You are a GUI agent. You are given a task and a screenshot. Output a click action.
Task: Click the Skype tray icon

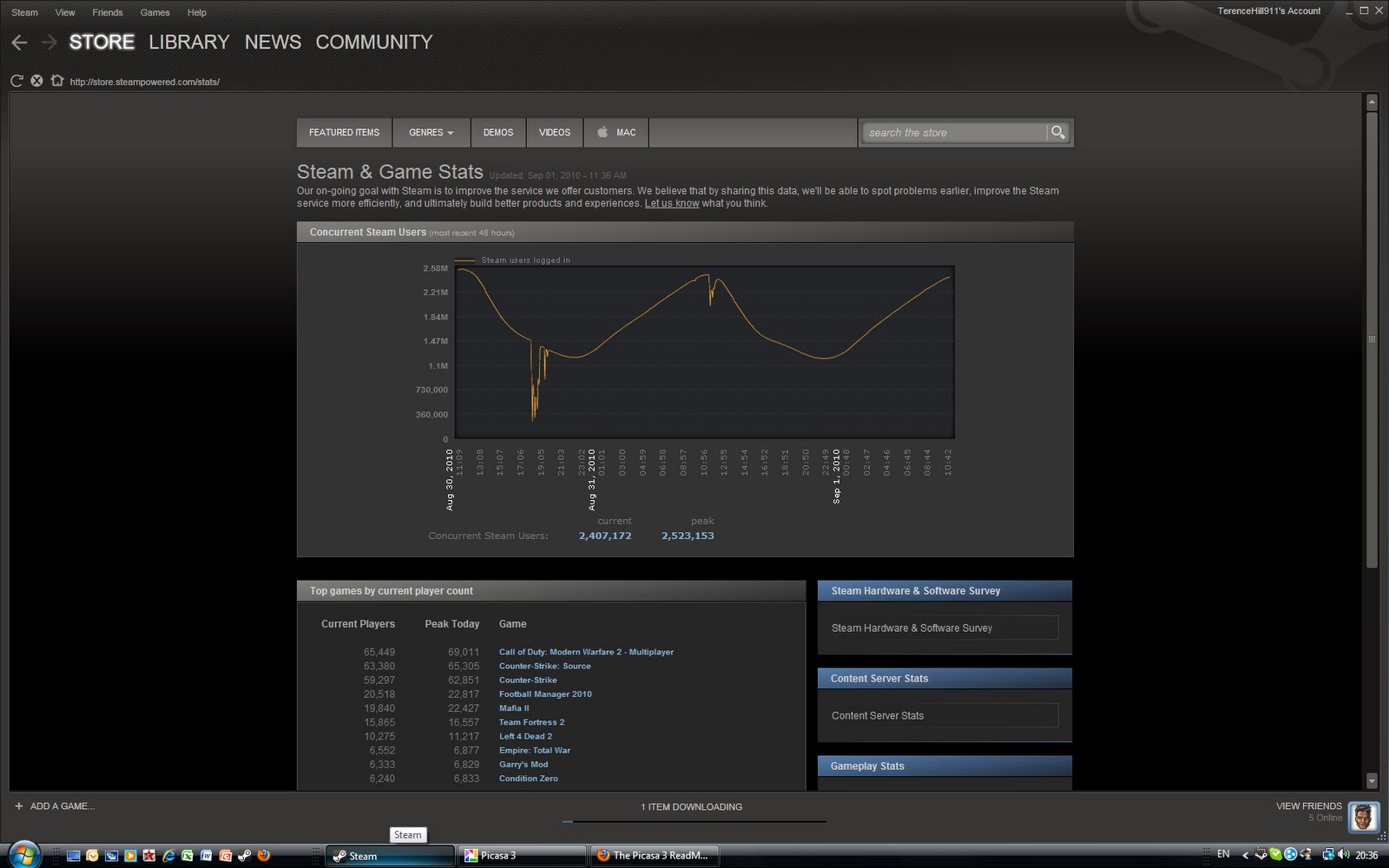click(x=1275, y=855)
